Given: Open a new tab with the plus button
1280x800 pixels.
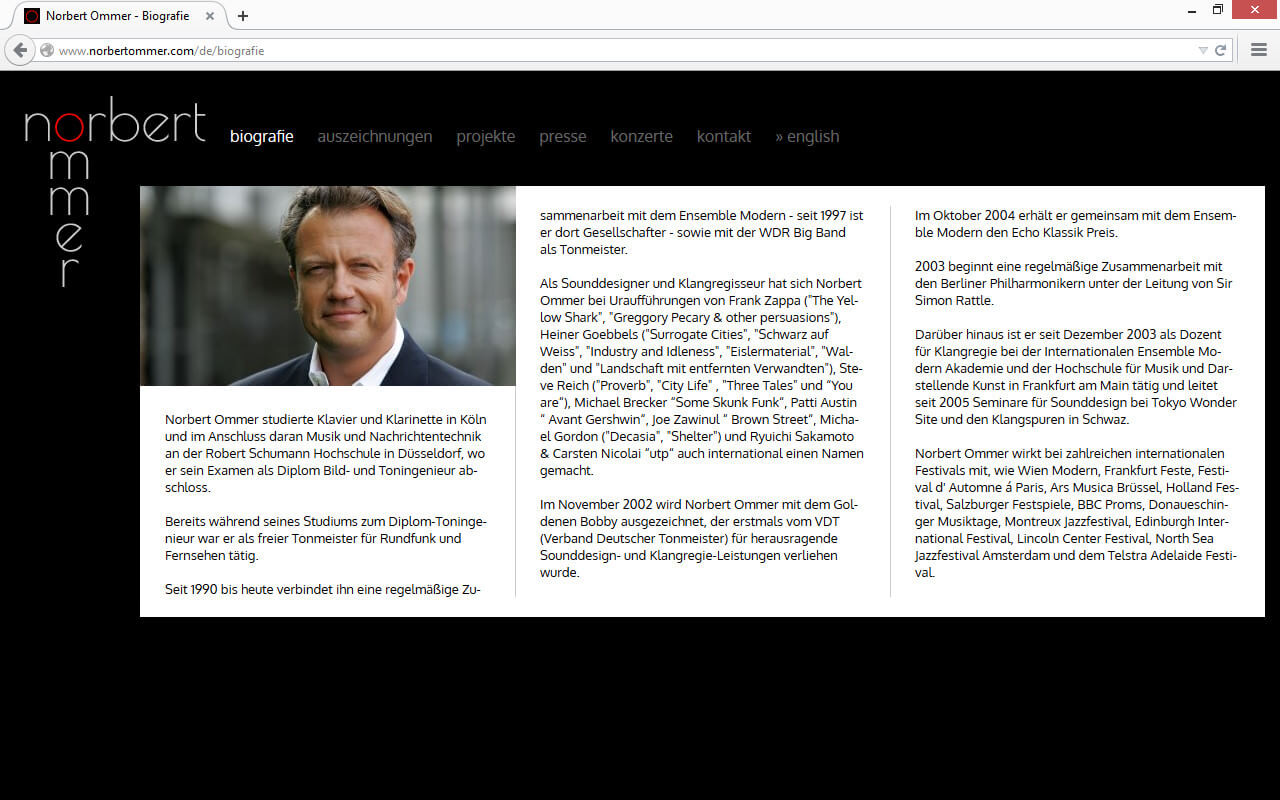Looking at the screenshot, I should coord(243,16).
